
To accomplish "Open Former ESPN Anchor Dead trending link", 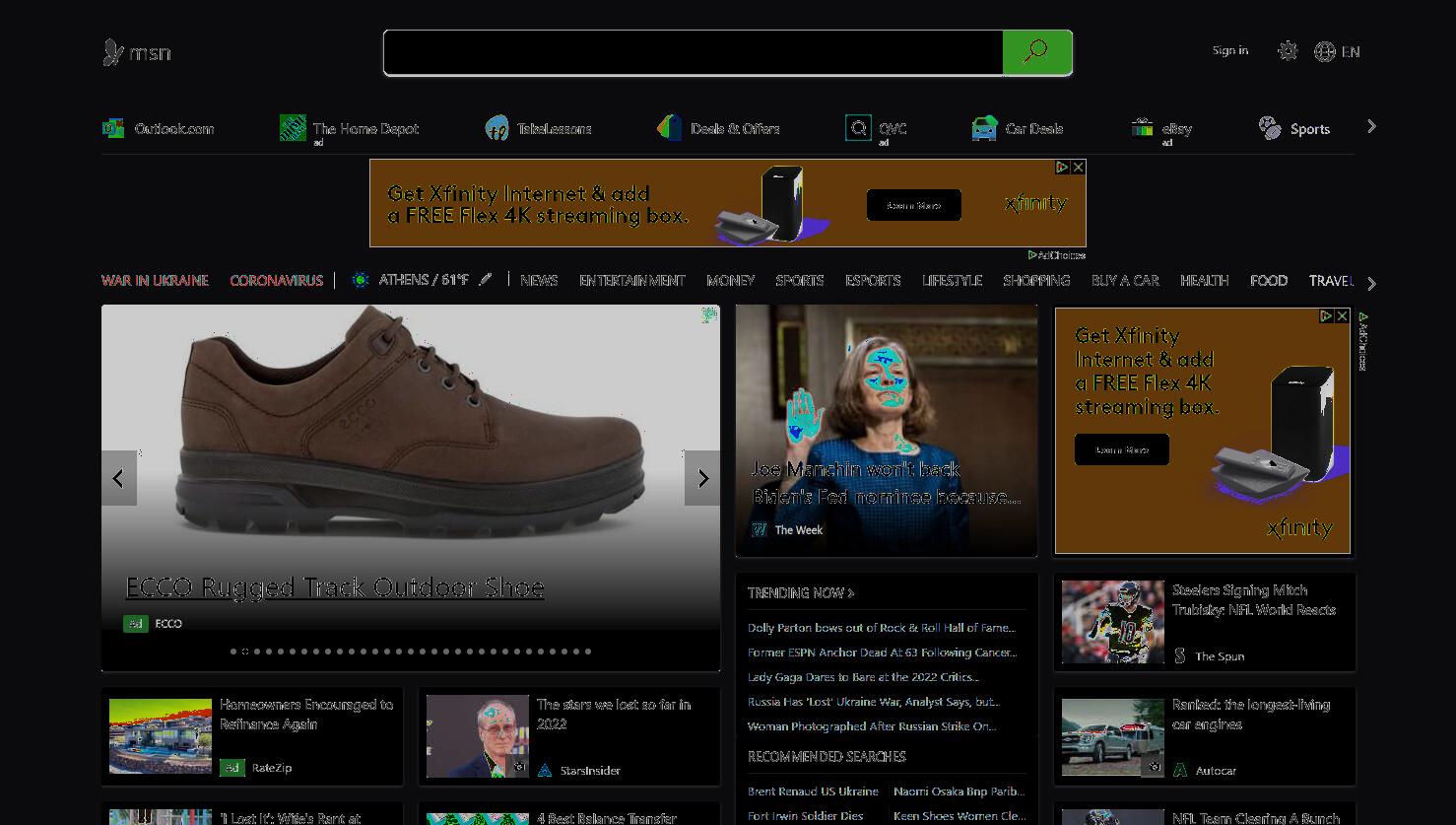I will pos(882,652).
